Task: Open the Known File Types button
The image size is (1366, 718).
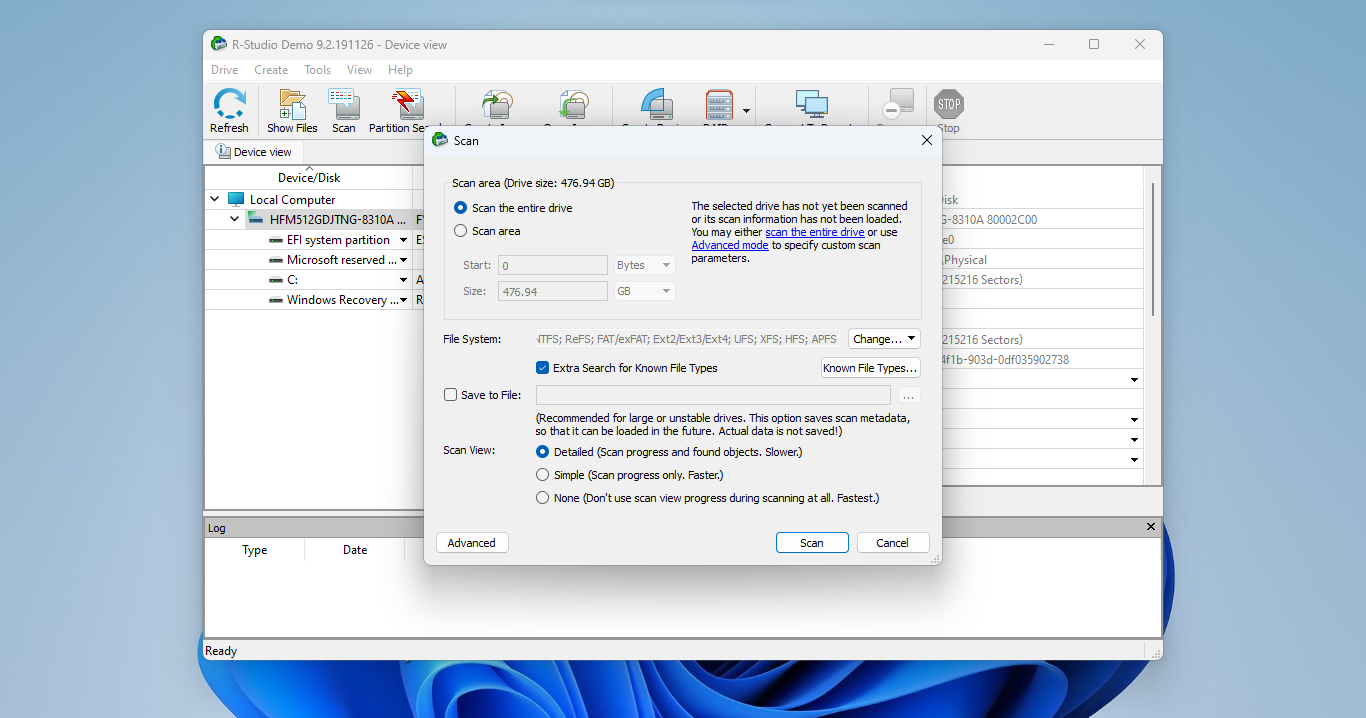Action: (870, 368)
